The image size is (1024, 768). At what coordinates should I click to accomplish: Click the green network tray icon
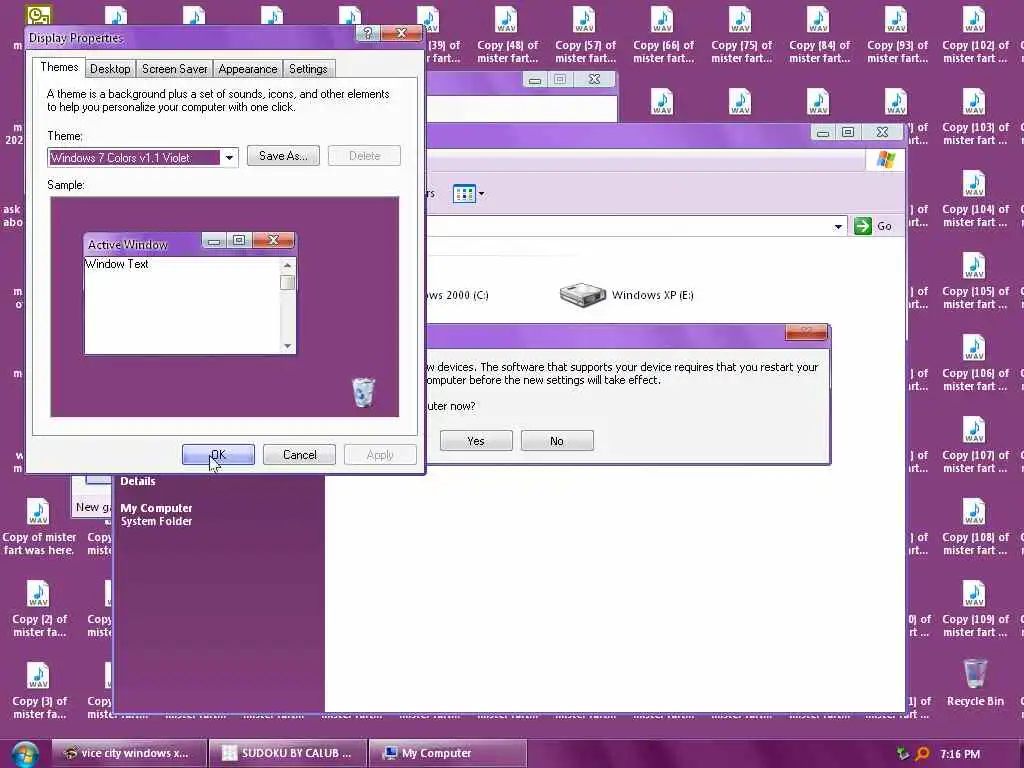click(903, 754)
